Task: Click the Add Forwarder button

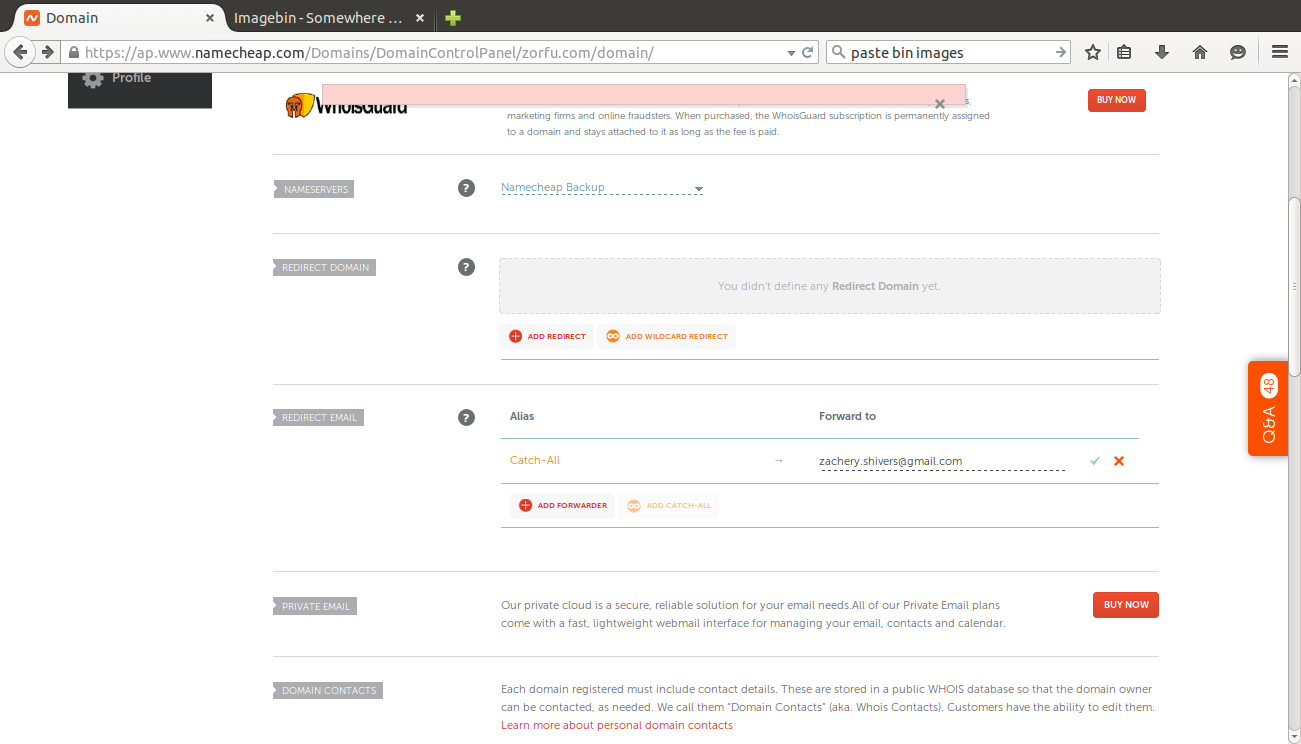Action: click(562, 506)
